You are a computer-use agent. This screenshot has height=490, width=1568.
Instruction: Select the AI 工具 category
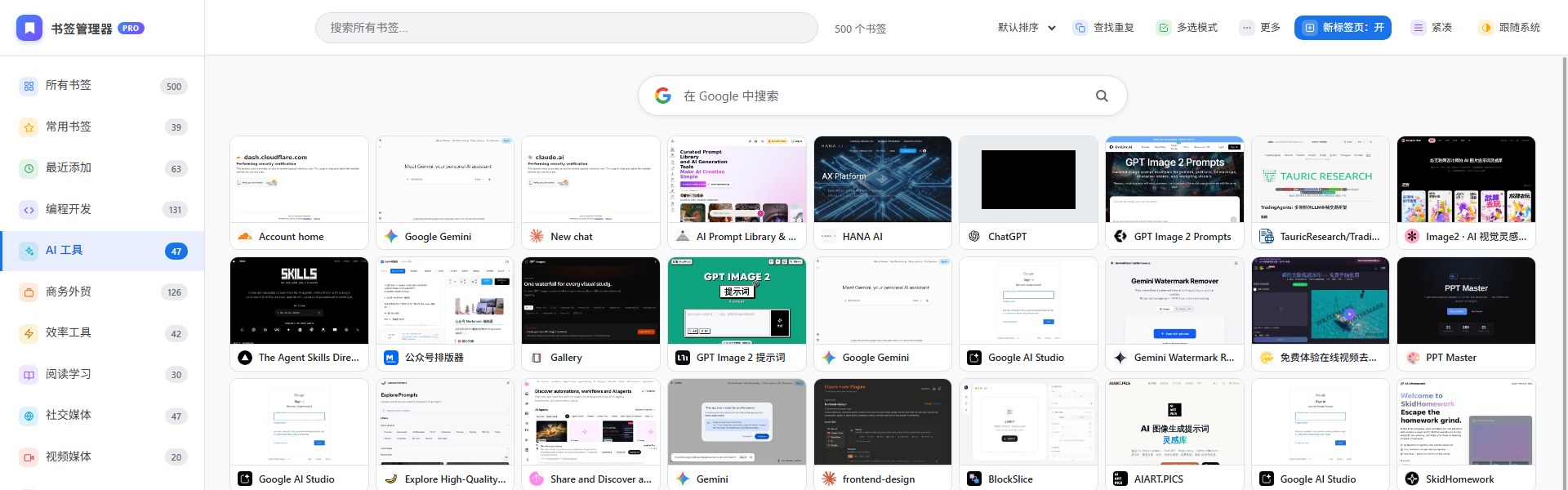(102, 251)
